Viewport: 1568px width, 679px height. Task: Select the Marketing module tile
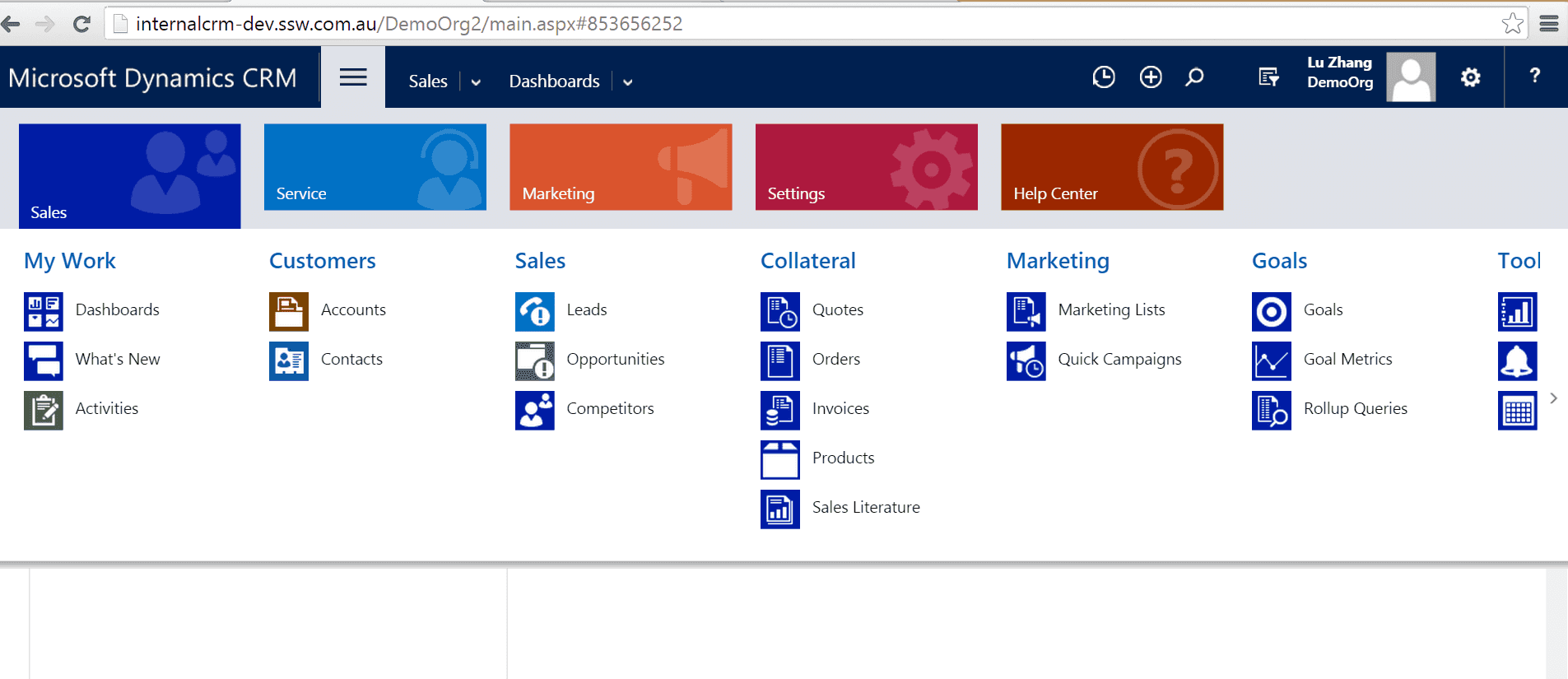[621, 167]
